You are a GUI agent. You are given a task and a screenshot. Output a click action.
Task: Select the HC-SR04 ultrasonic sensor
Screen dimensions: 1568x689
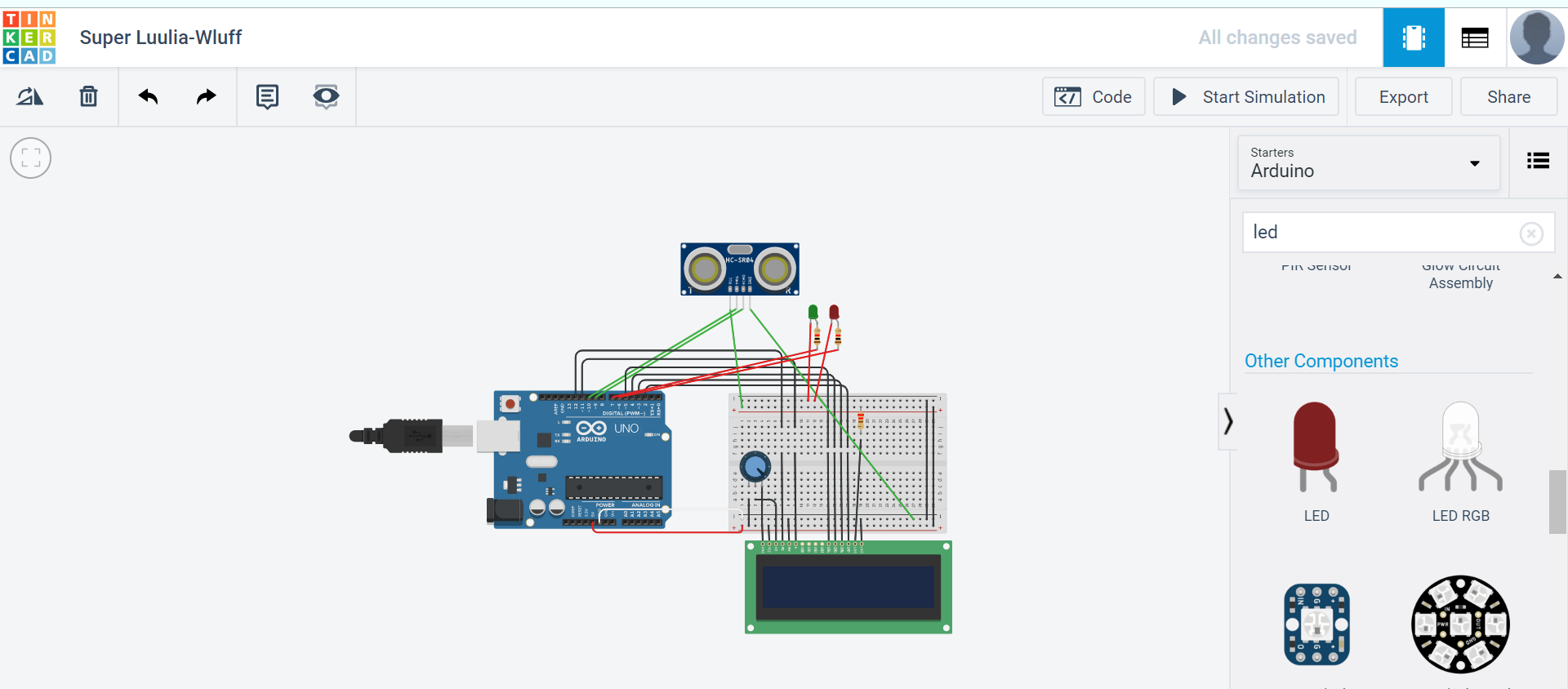pyautogui.click(x=740, y=269)
